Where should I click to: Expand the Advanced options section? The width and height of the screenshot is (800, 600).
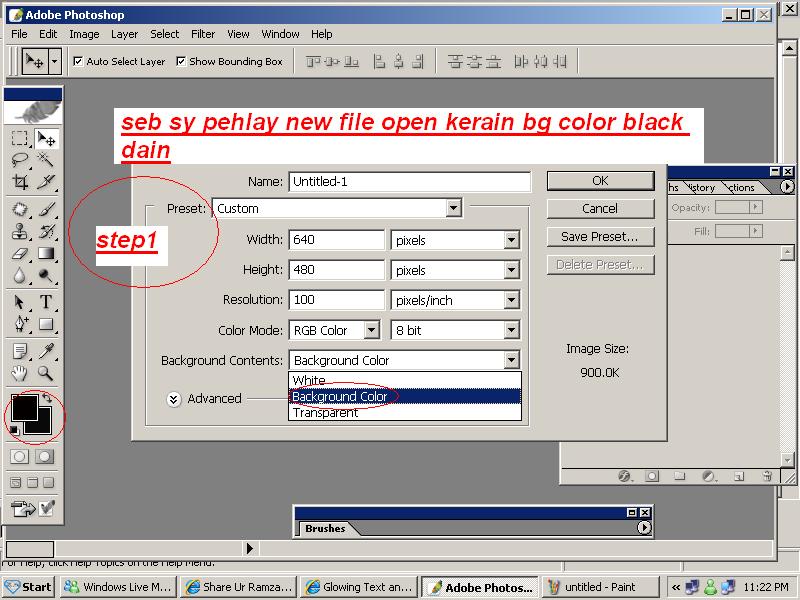pyautogui.click(x=173, y=399)
